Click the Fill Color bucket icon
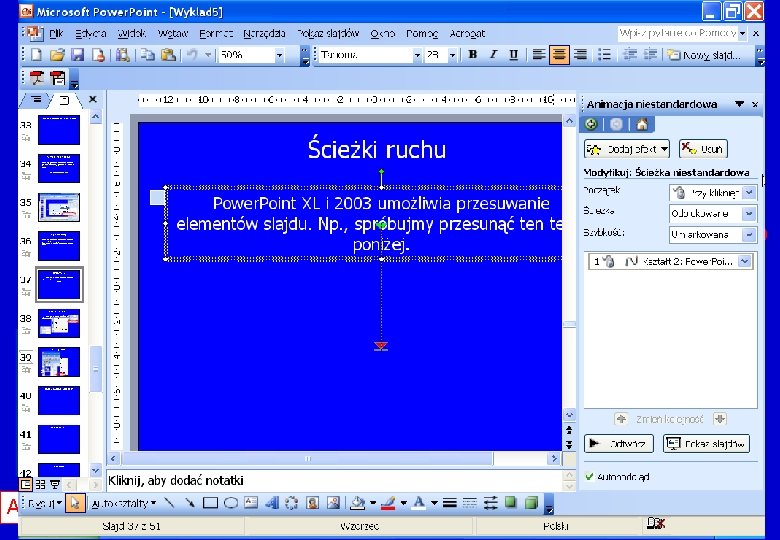The height and width of the screenshot is (540, 780). coord(357,503)
